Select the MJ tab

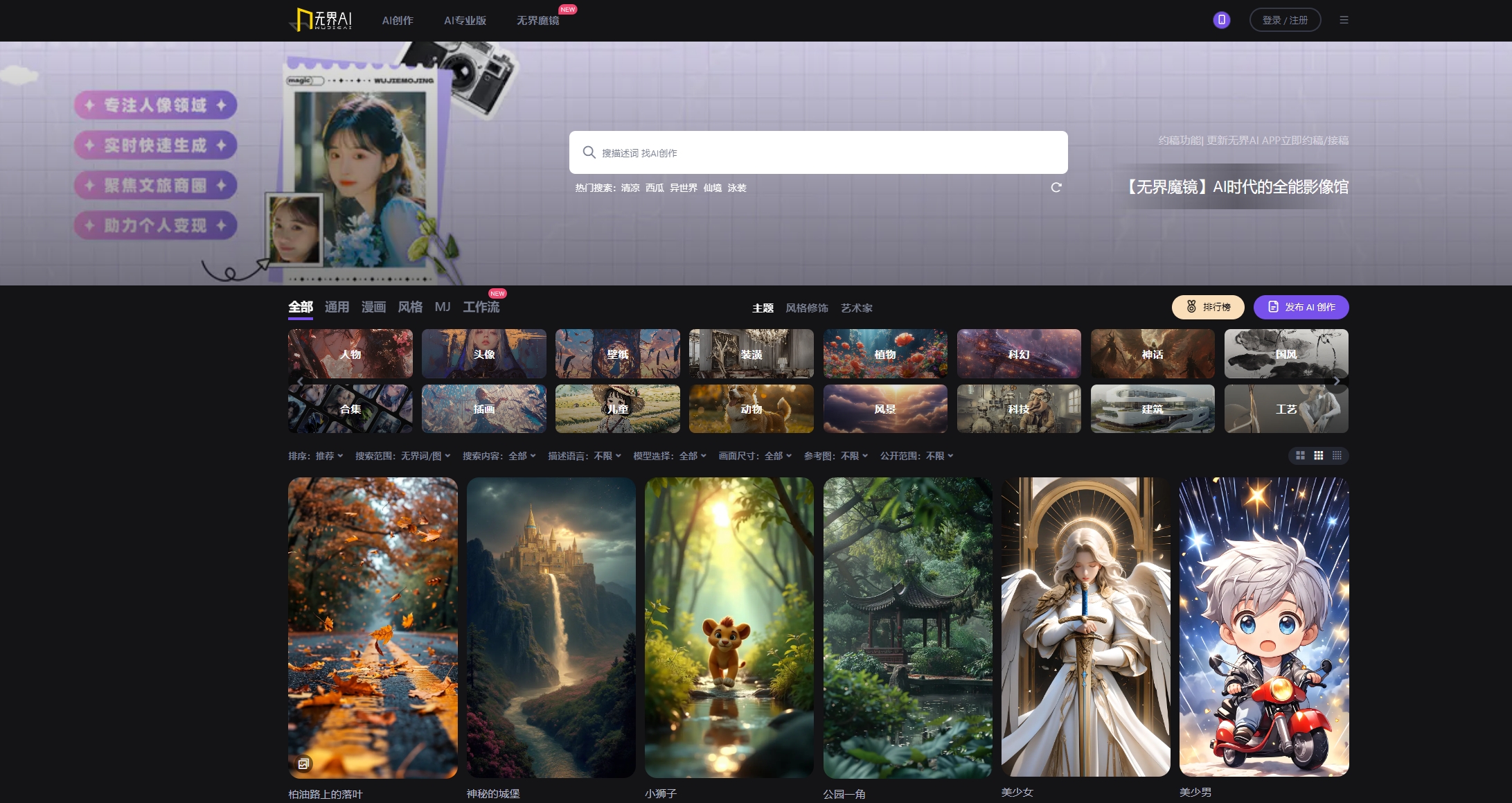pos(443,307)
